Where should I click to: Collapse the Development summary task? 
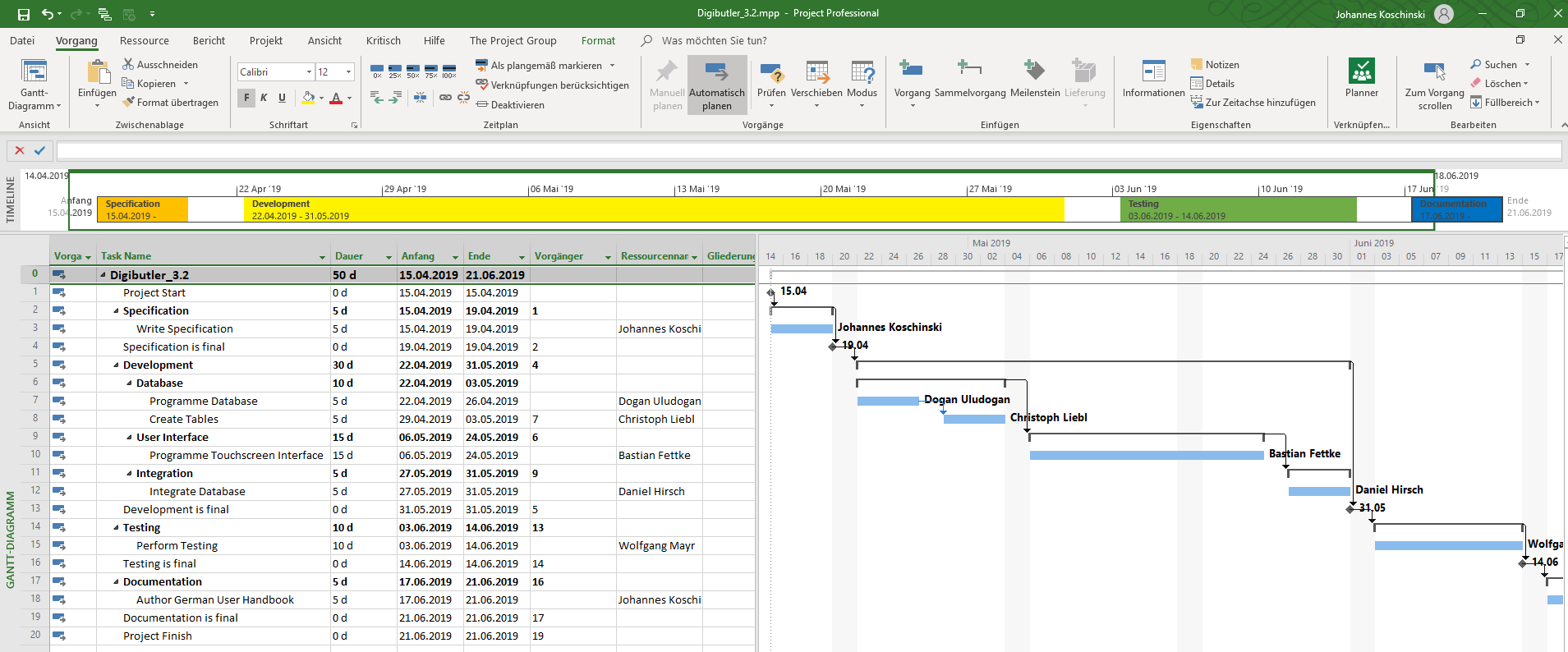coord(116,365)
